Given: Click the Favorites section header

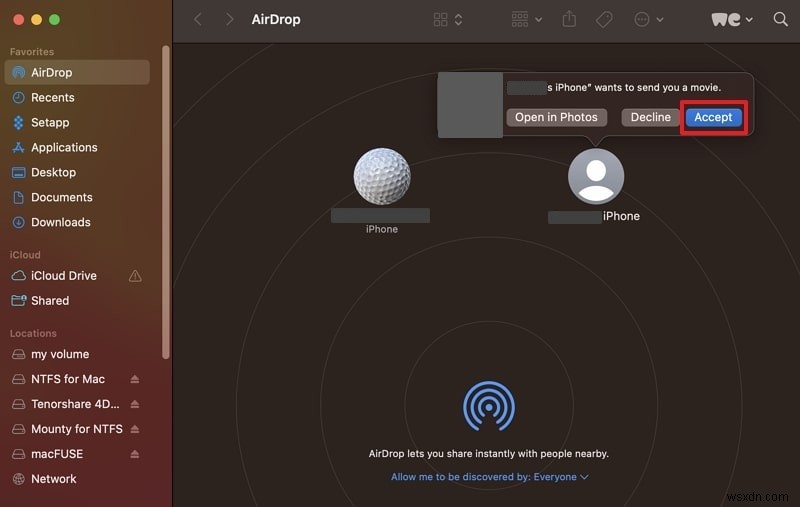Looking at the screenshot, I should (32, 52).
